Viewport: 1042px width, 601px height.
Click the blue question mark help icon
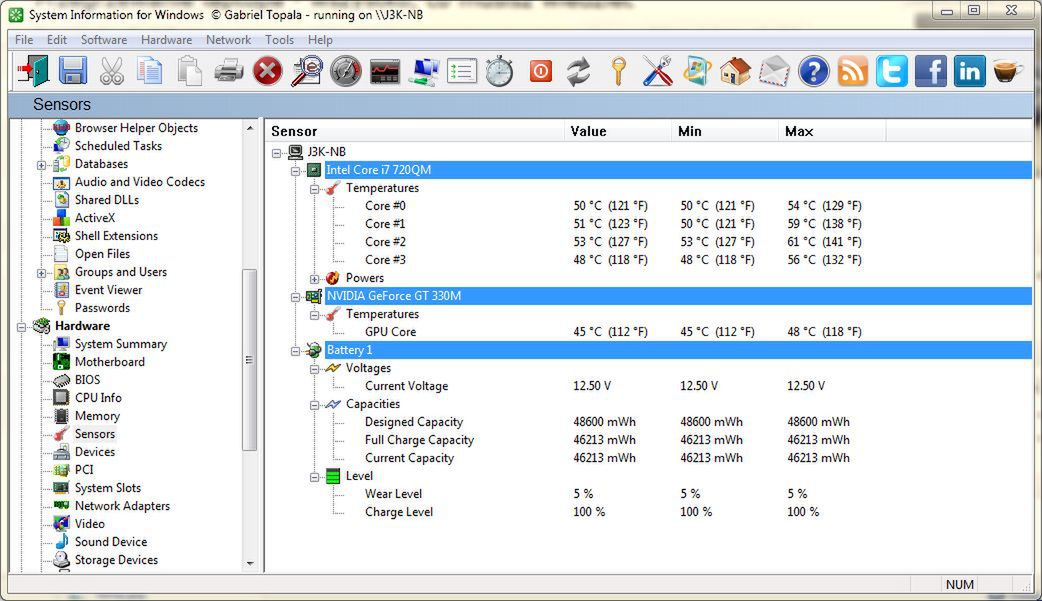tap(813, 71)
